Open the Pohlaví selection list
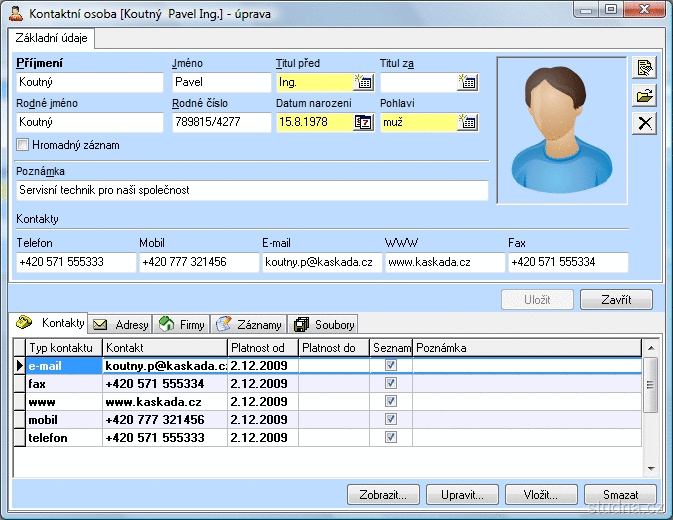Screen dimensions: 673x520 point(467,122)
